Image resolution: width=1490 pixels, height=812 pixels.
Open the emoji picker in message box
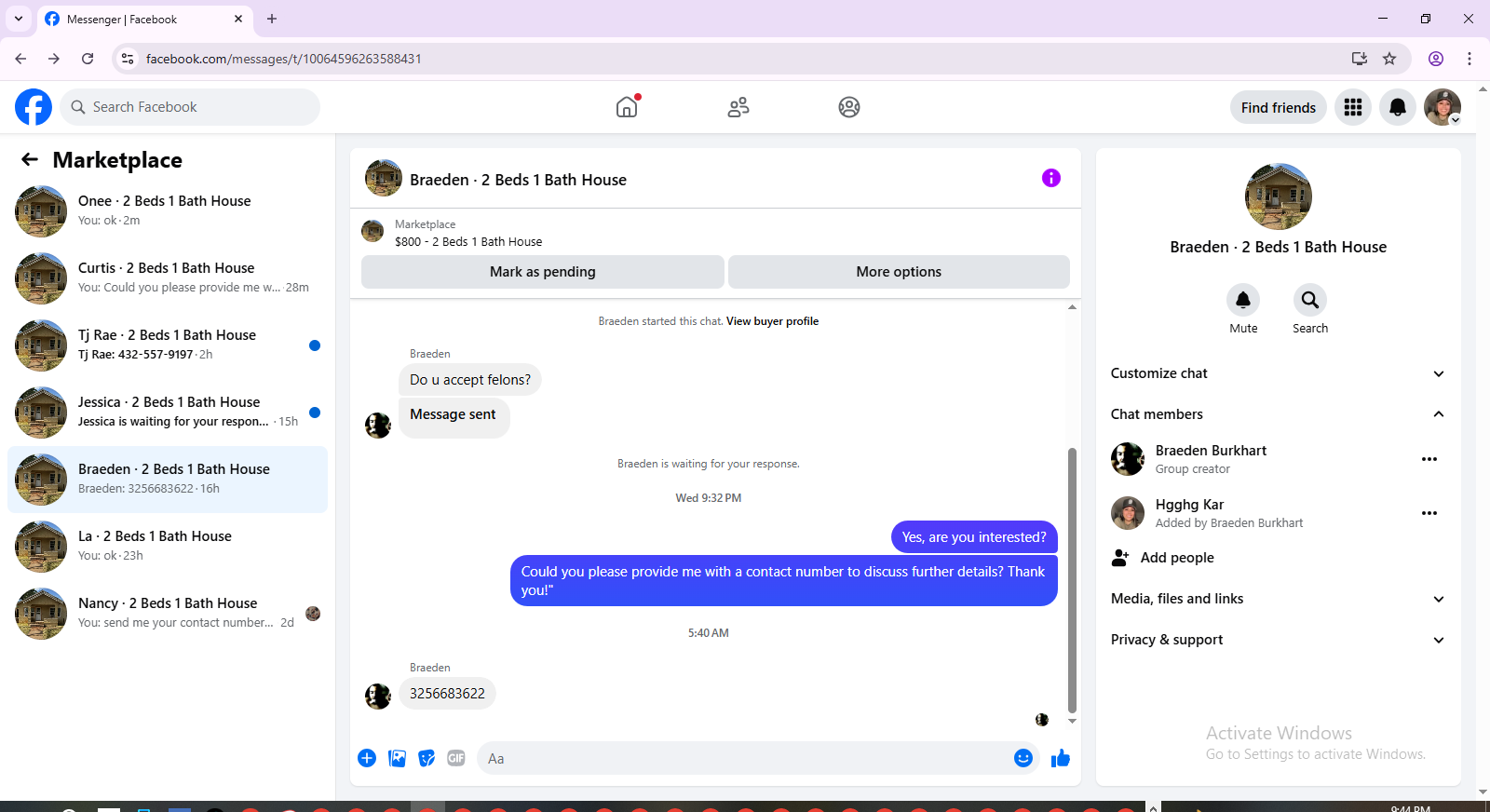tap(1023, 758)
